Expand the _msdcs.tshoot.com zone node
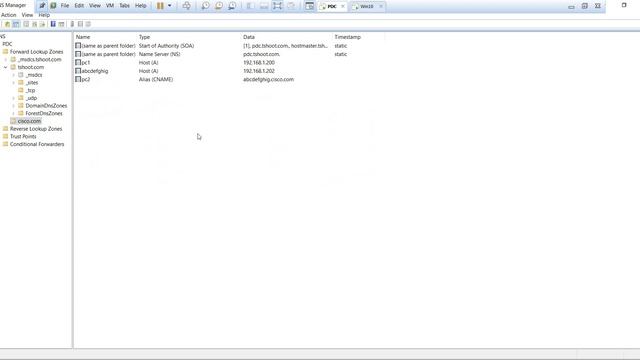Image resolution: width=640 pixels, height=360 pixels. point(6,60)
